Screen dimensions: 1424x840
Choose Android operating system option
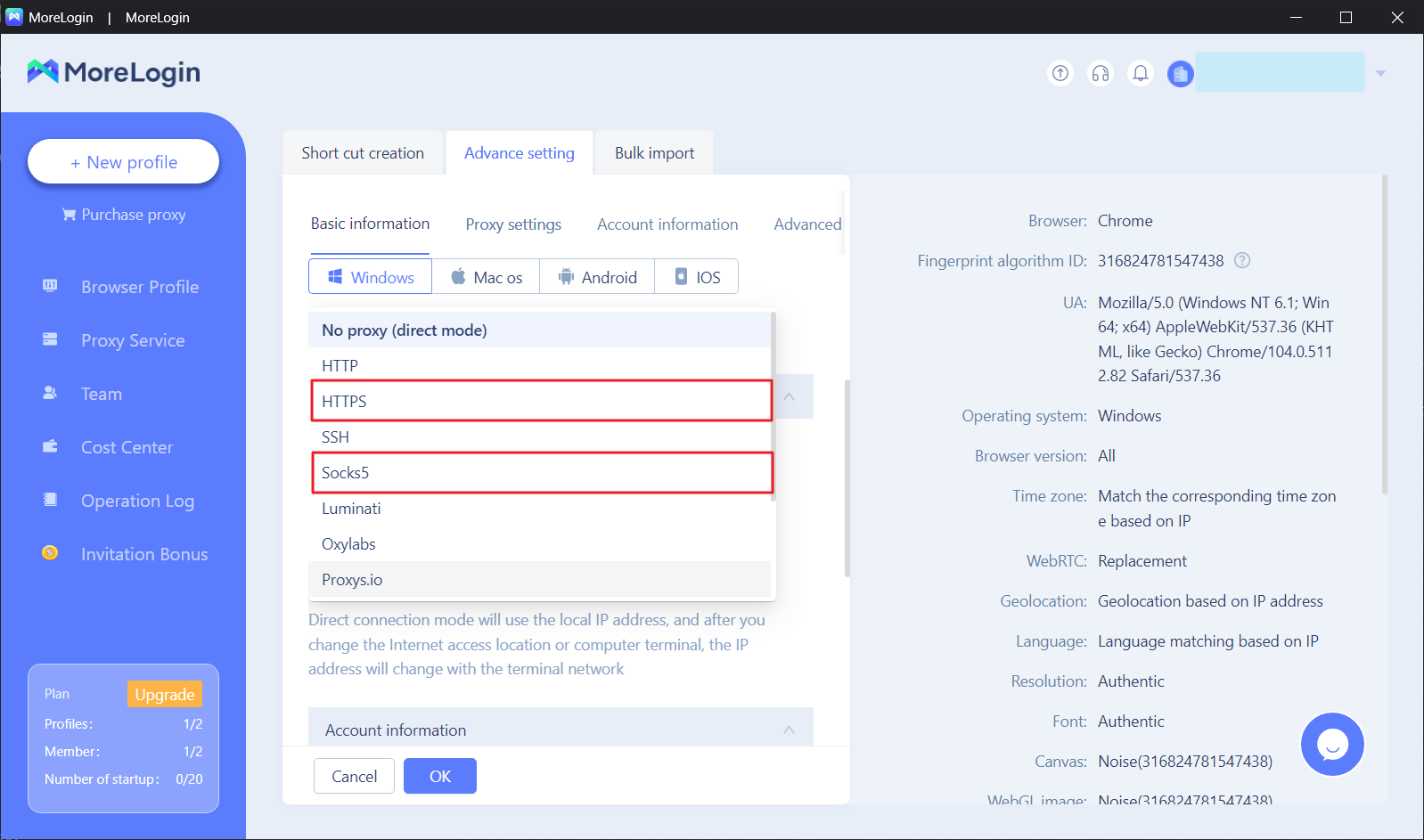pyautogui.click(x=597, y=276)
